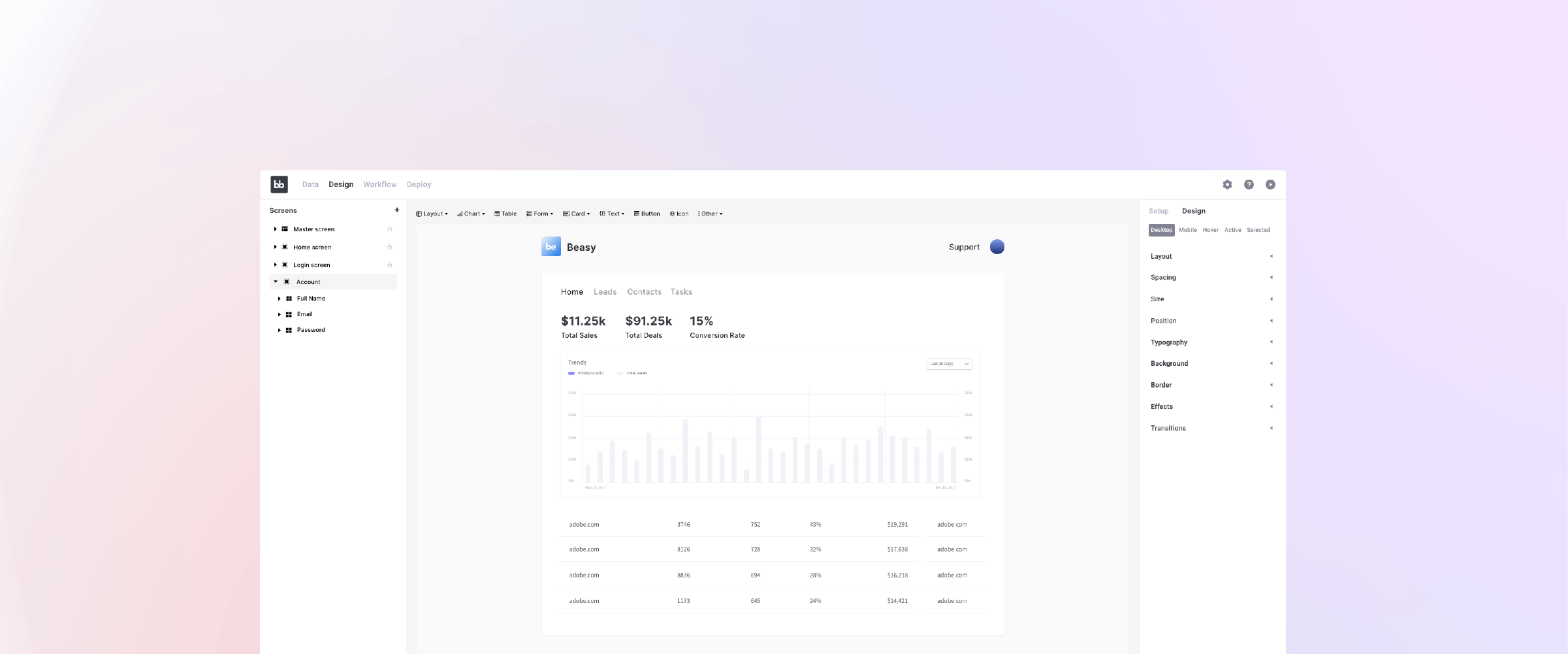This screenshot has height=654, width=1568.
Task: Select the Table component icon
Action: click(x=504, y=213)
